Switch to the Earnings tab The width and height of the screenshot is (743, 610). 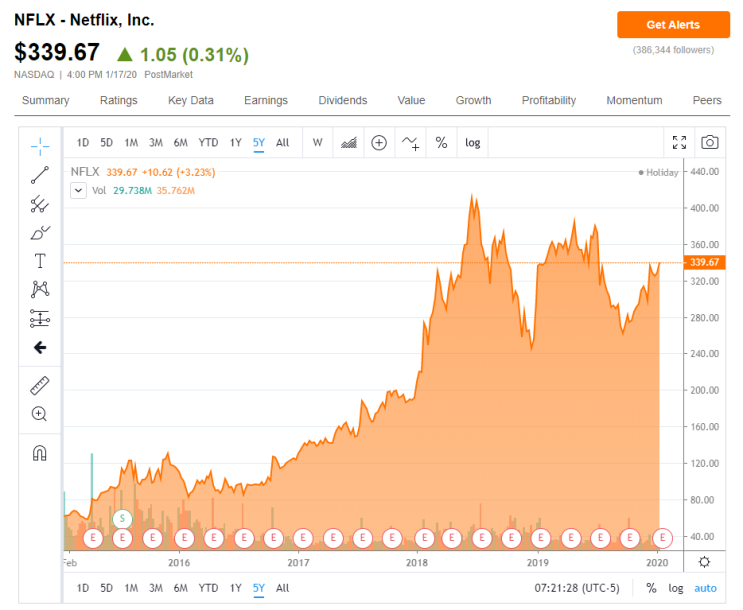click(x=266, y=100)
